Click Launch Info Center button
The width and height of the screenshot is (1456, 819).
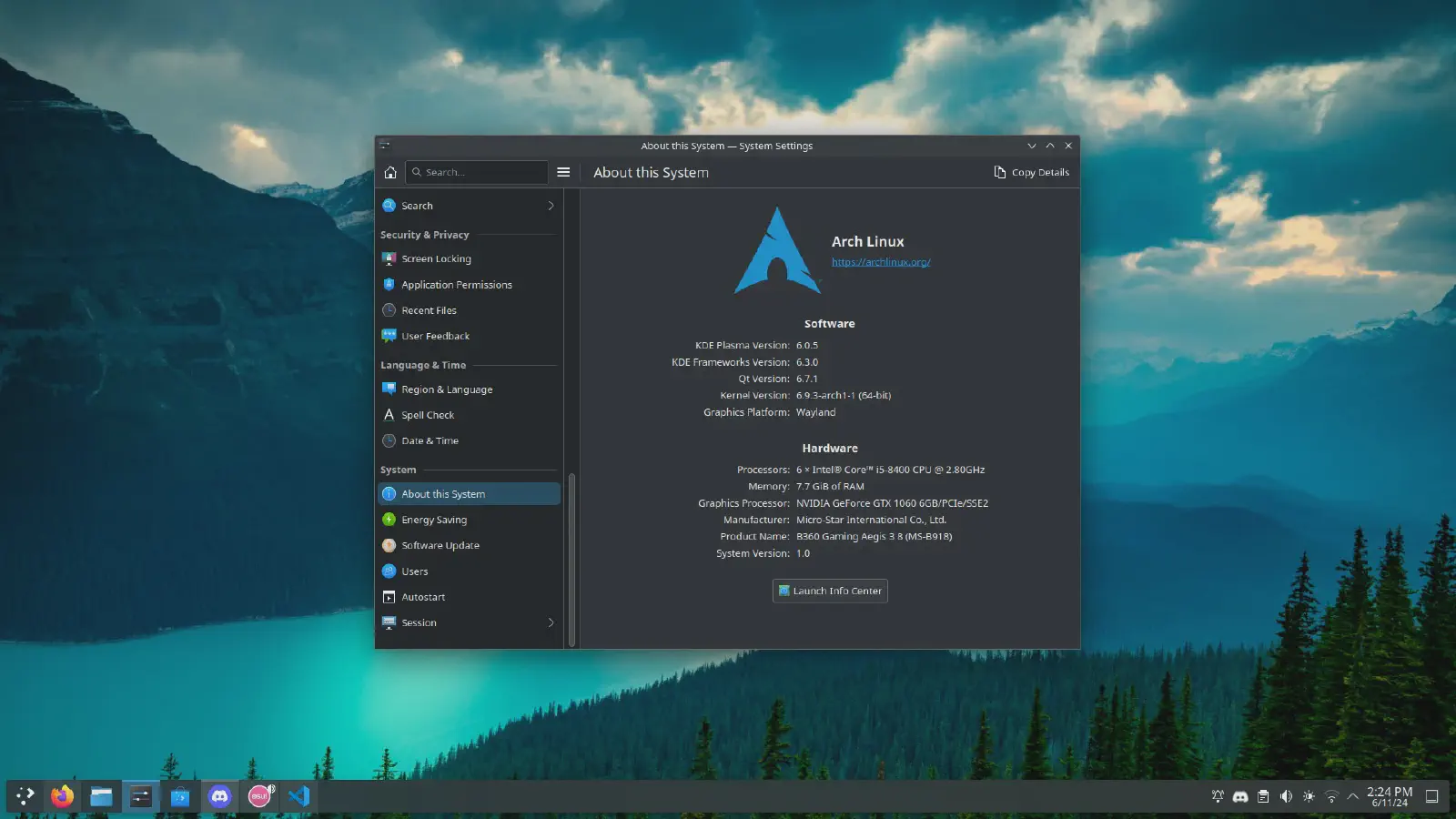[x=830, y=591]
